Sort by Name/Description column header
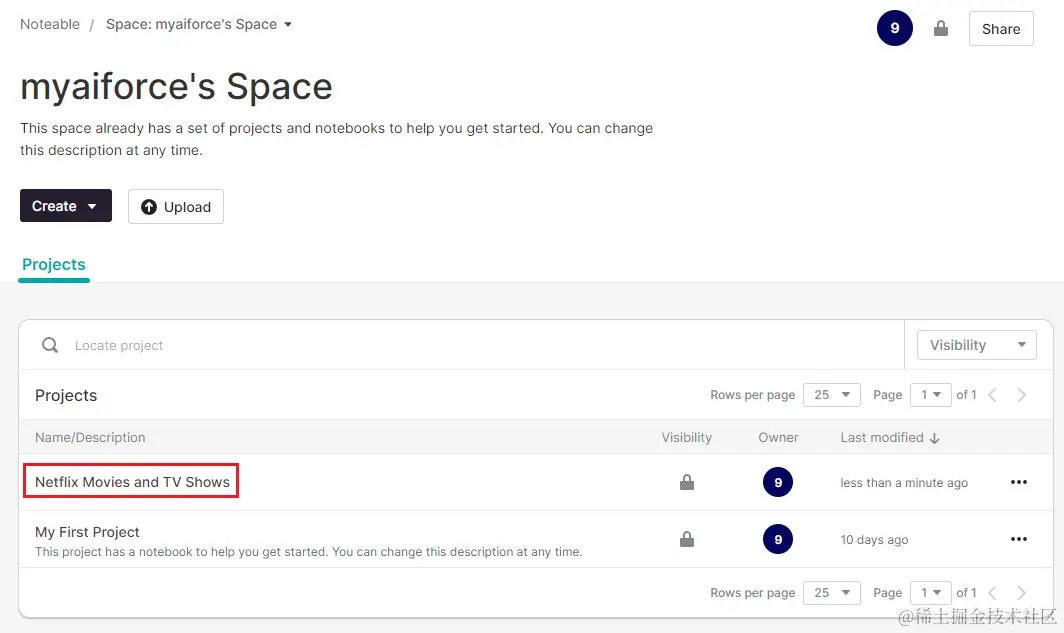 (90, 438)
